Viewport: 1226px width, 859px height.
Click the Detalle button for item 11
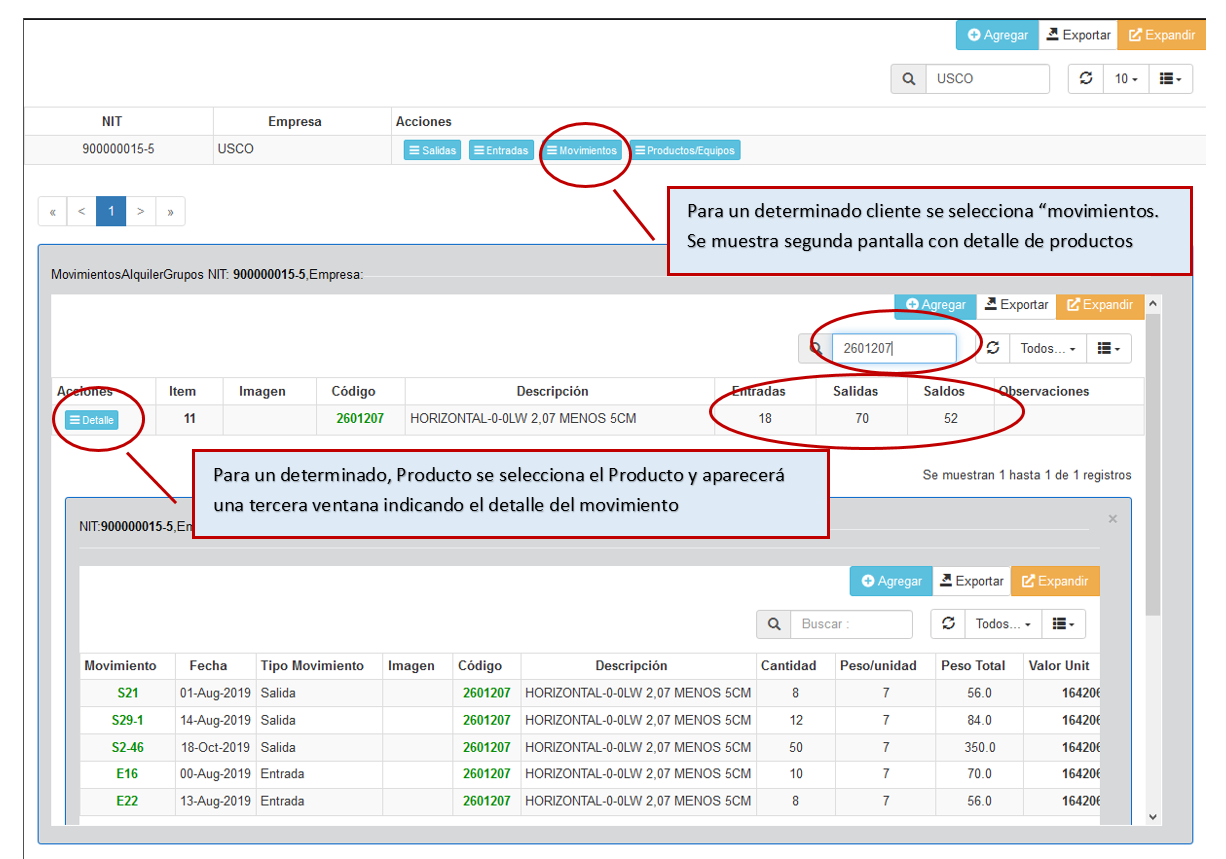(92, 420)
